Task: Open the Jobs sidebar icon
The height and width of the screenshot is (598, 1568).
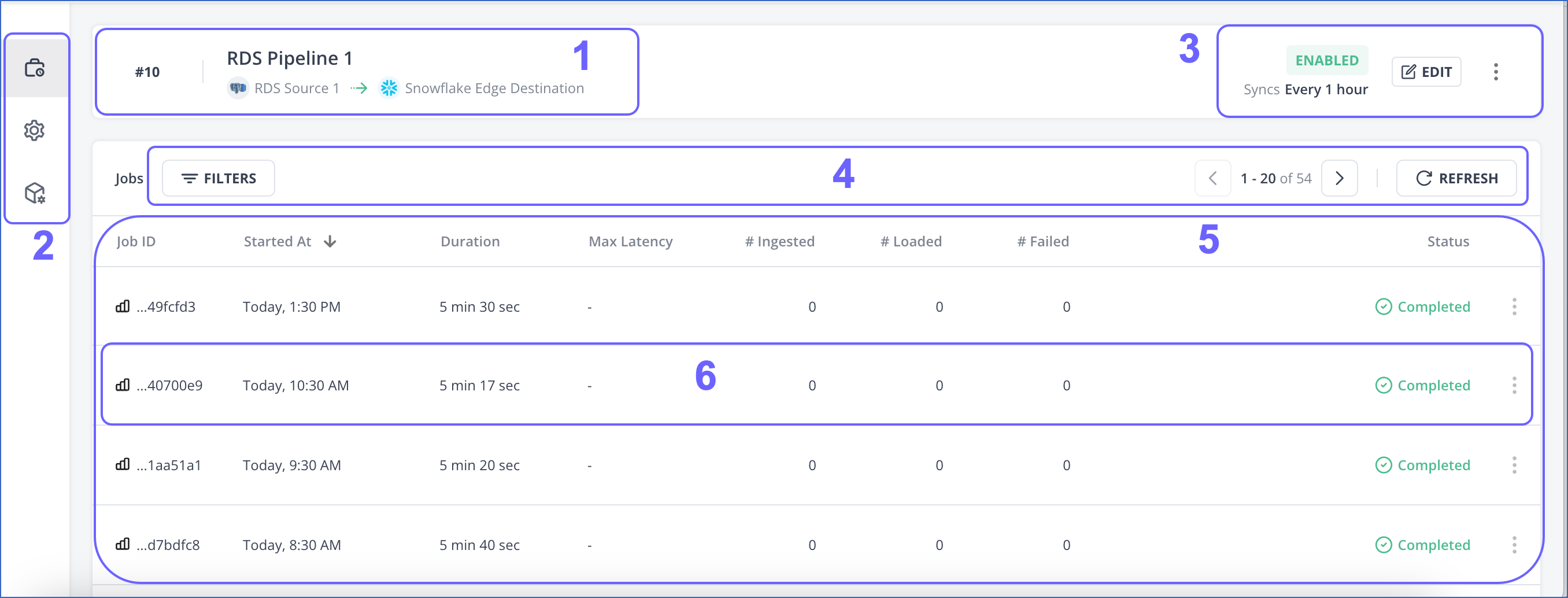Action: point(35,68)
